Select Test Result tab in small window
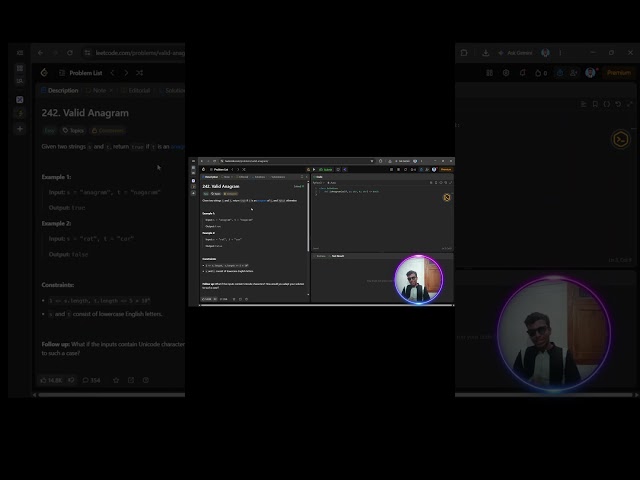The height and width of the screenshot is (480, 640). 337,256
